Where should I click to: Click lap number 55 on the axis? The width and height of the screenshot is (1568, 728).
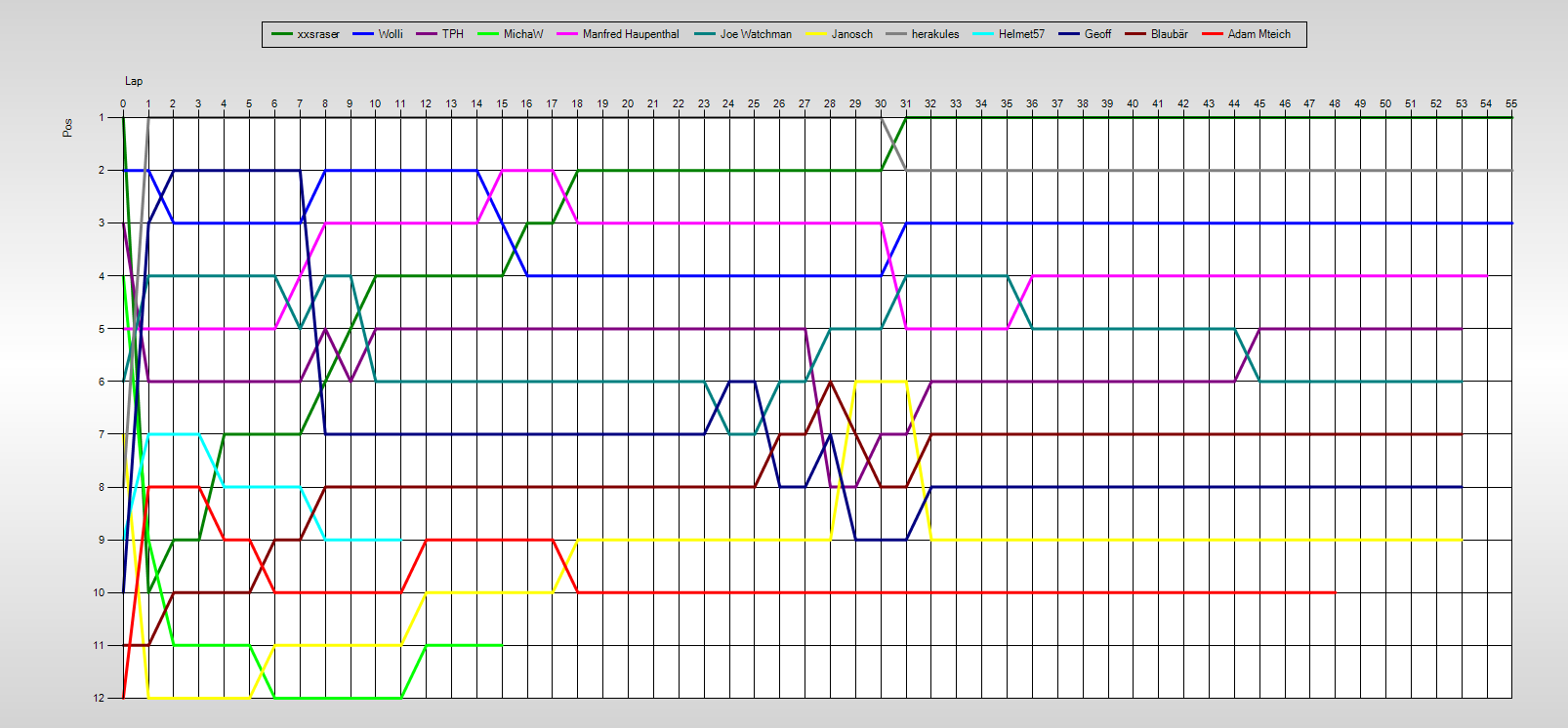click(x=1511, y=103)
